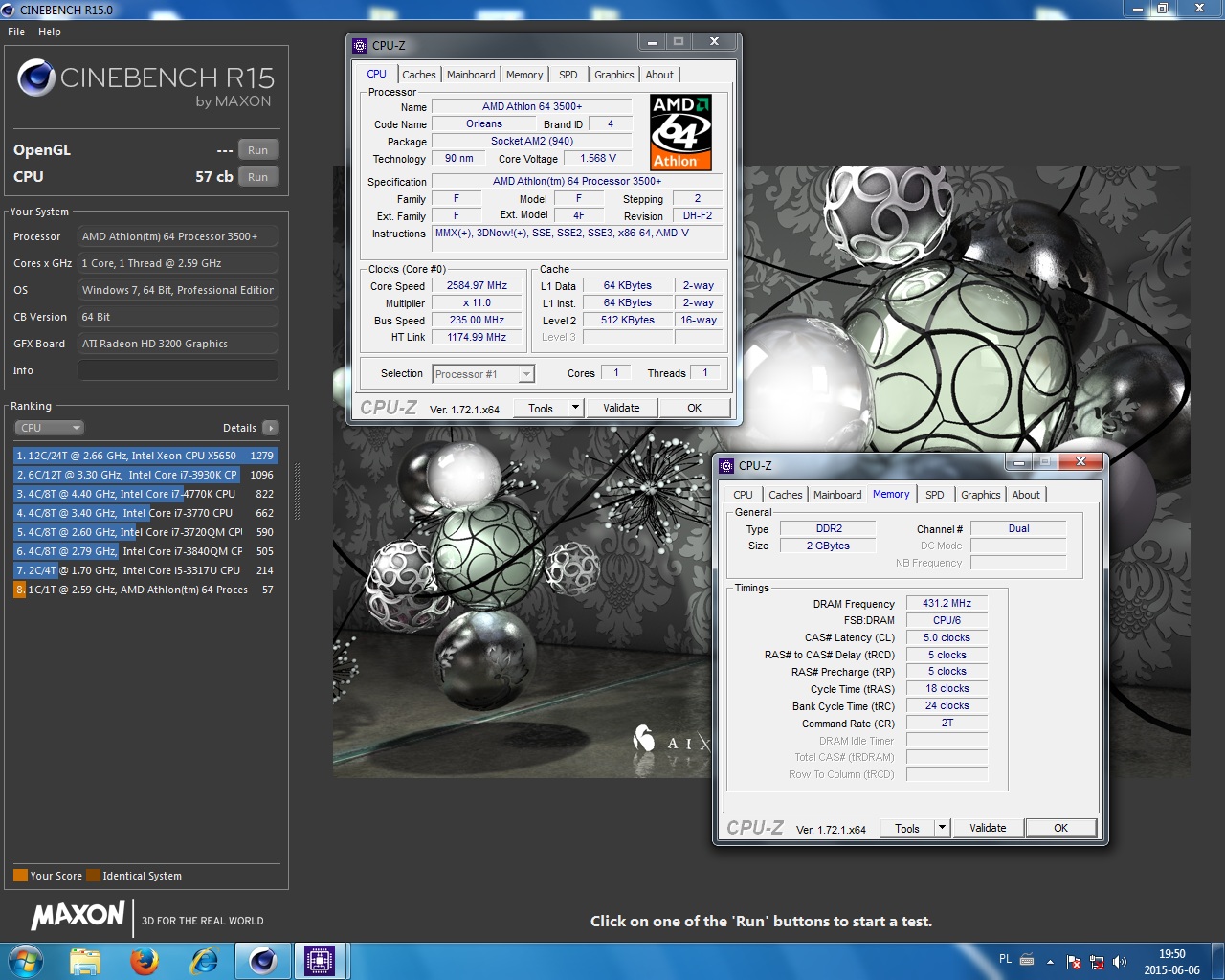Click the volume speaker tray icon
Viewport: 1225px width, 980px height.
tap(1120, 961)
